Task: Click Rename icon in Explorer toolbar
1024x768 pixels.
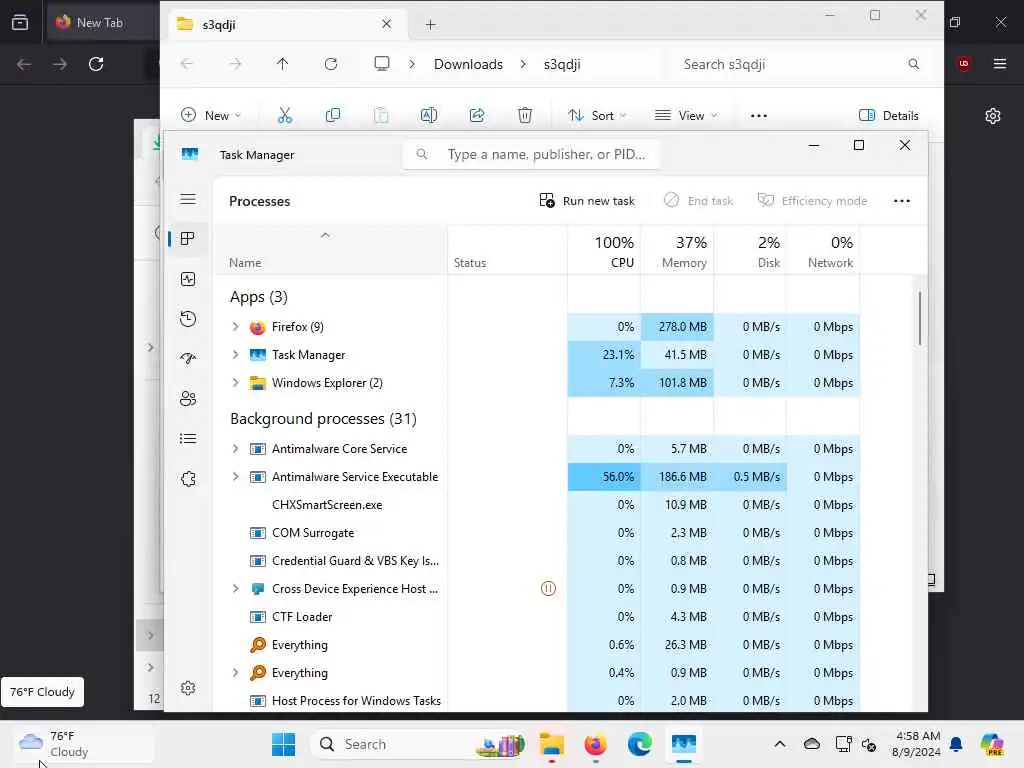Action: [x=428, y=116]
